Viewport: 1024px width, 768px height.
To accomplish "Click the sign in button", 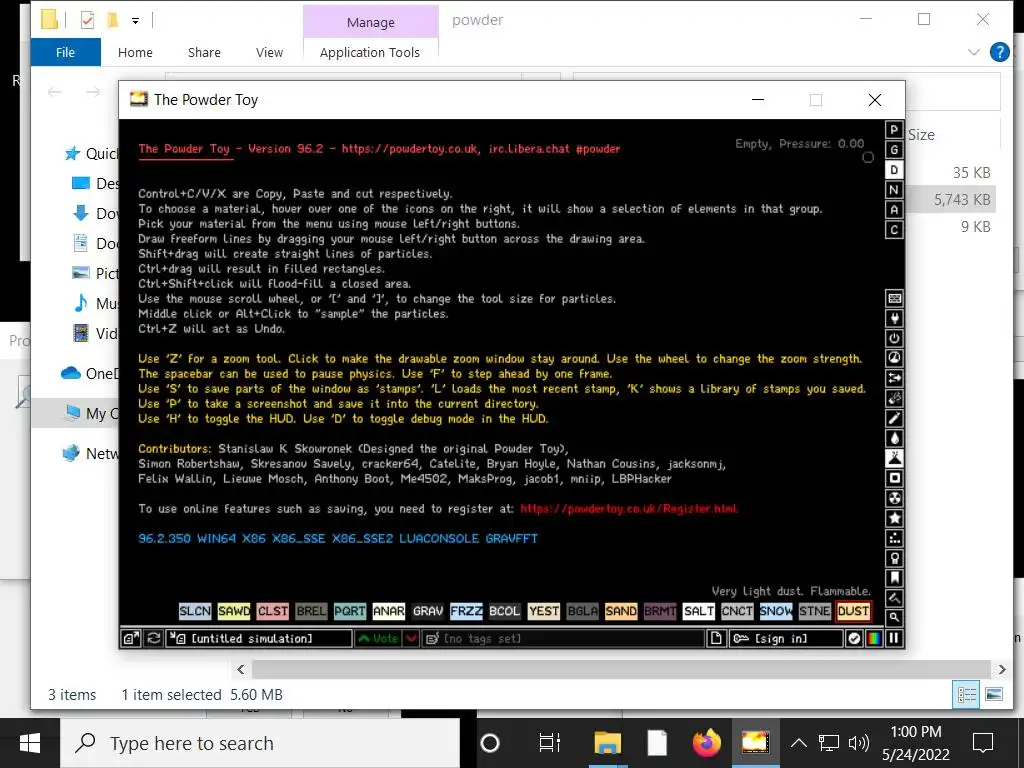I will point(786,638).
